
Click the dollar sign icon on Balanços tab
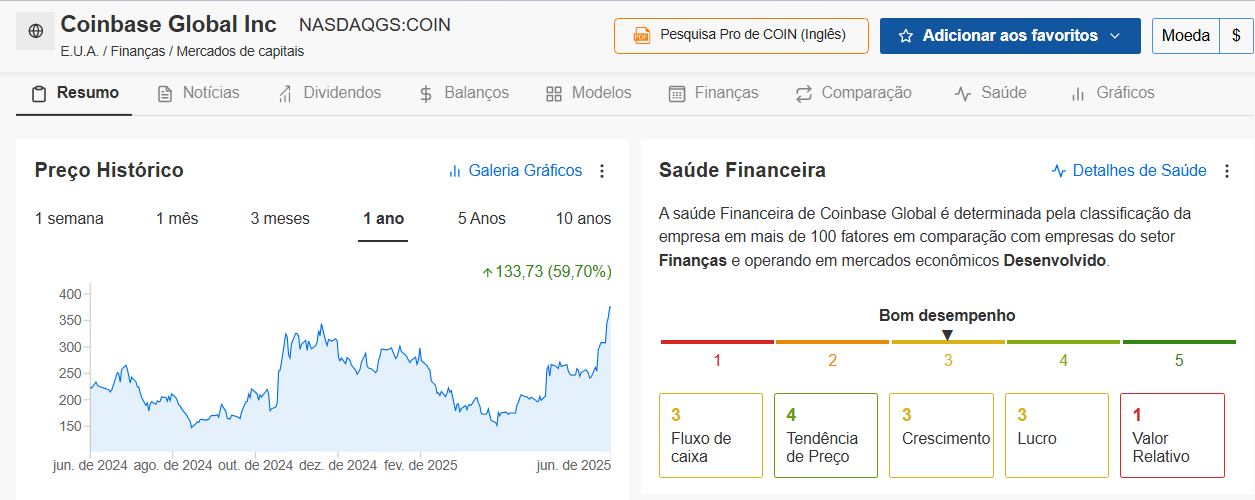tap(426, 94)
